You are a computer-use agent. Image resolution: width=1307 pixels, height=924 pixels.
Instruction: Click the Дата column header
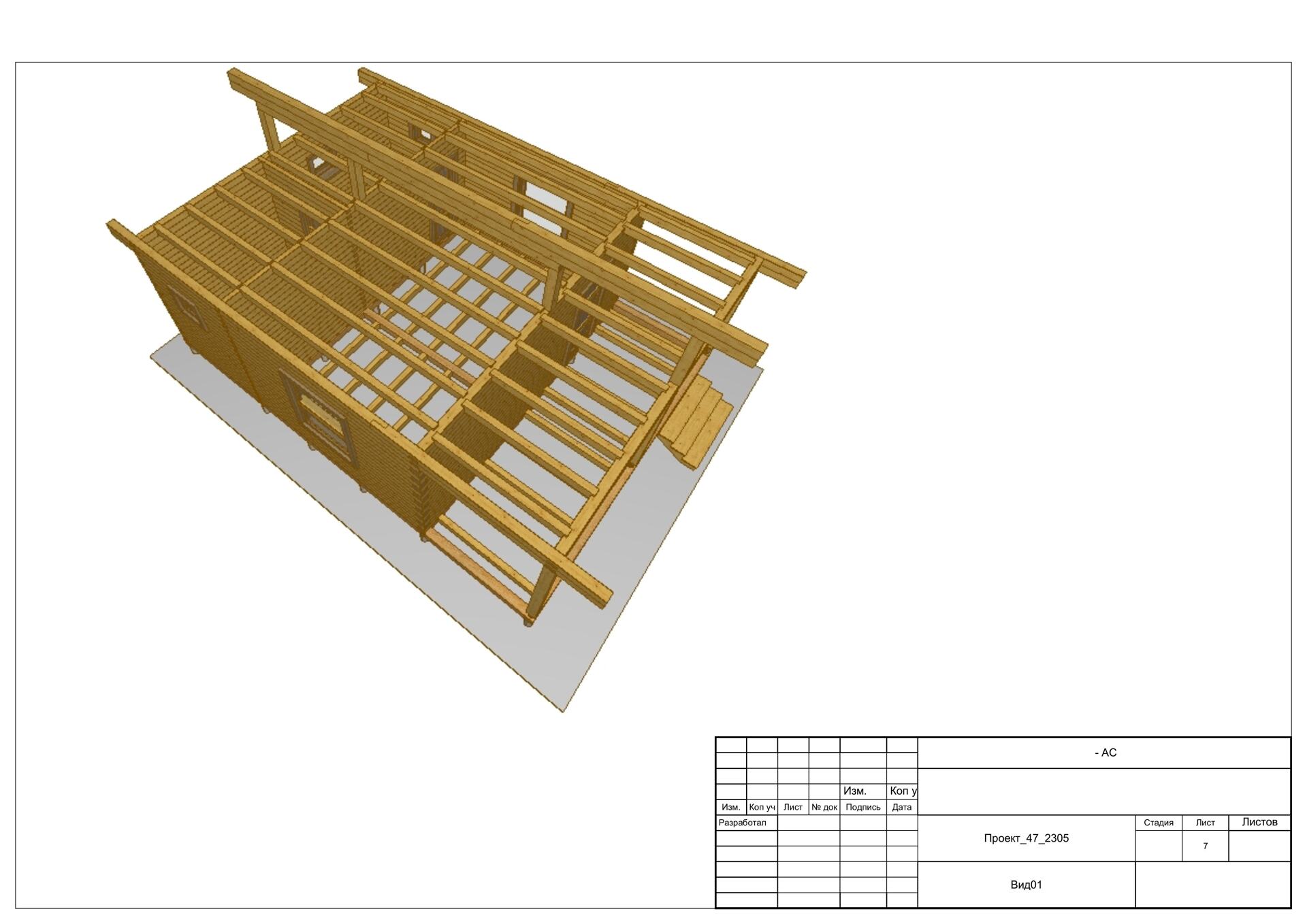pos(901,807)
